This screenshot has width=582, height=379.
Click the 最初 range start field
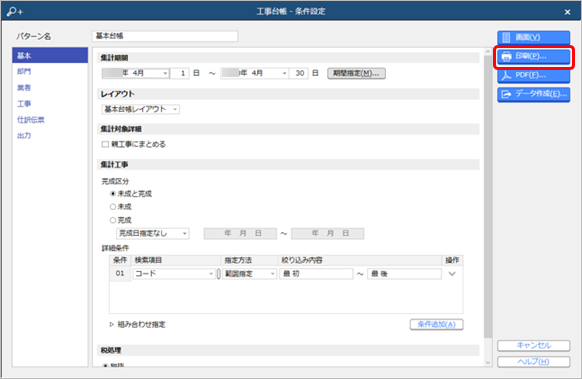click(x=316, y=274)
